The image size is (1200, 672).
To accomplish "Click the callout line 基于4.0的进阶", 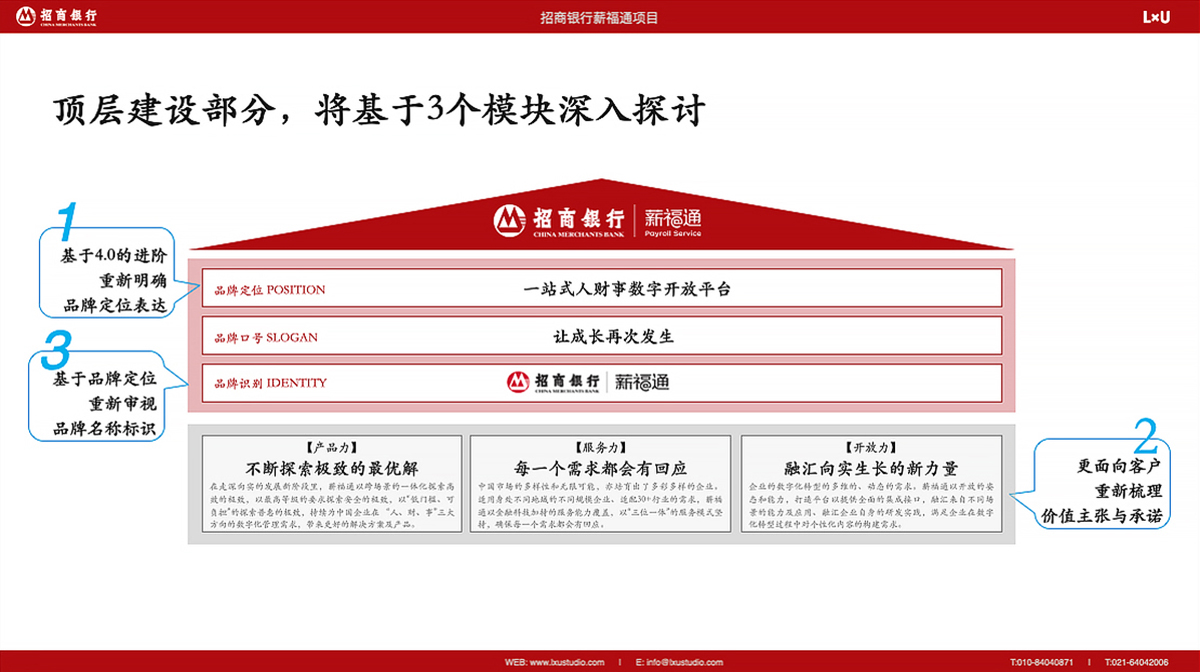I will (114, 257).
